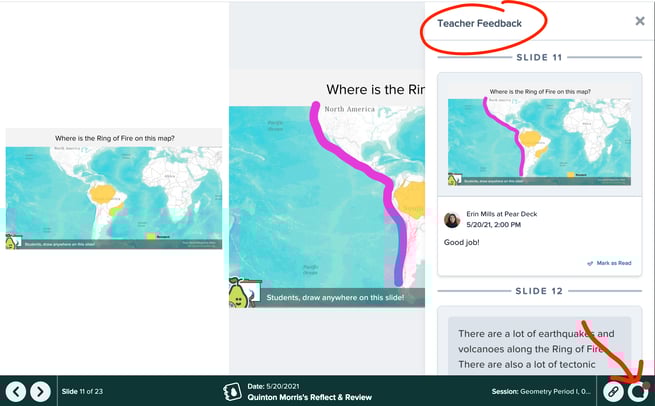Click 'Erin Mills at Pear Deck' name
This screenshot has width=655, height=406.
(502, 214)
